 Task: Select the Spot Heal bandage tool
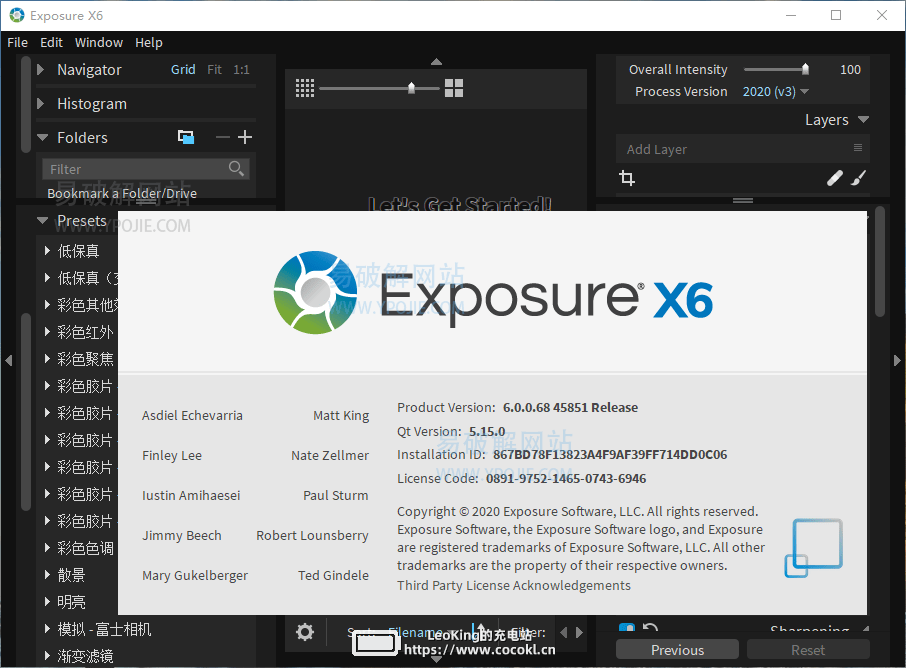pyautogui.click(x=834, y=178)
